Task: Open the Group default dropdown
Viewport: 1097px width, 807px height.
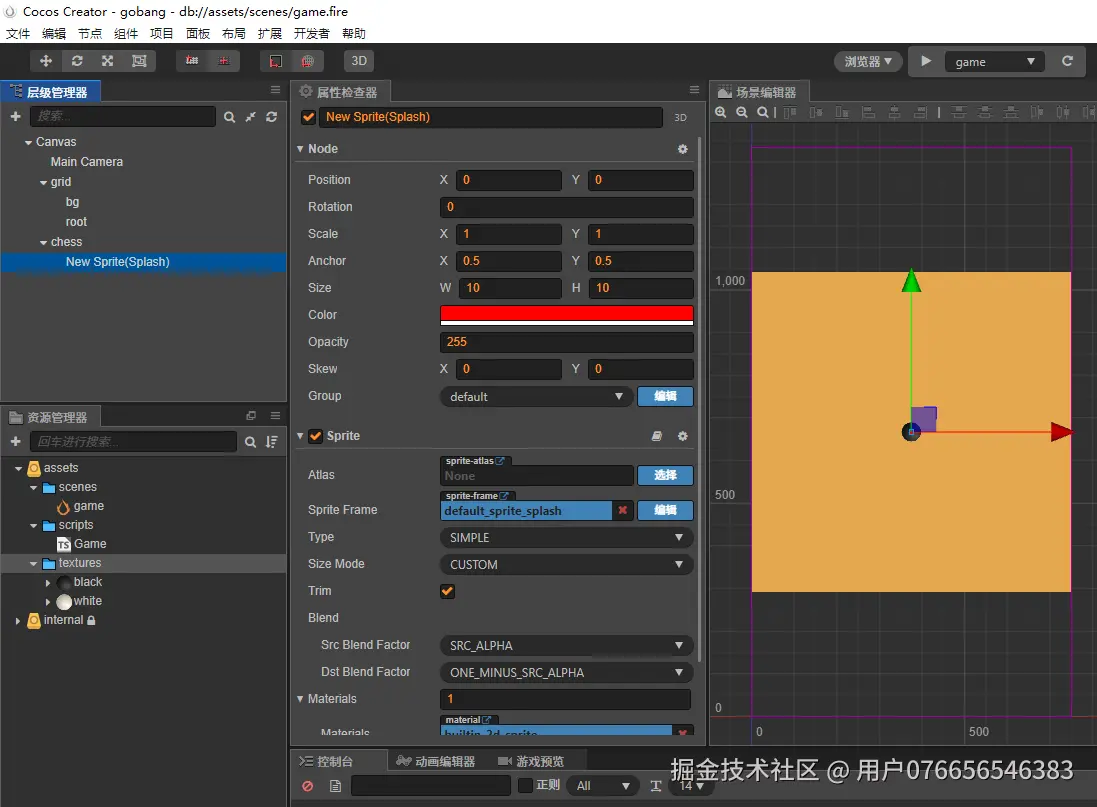Action: [536, 397]
